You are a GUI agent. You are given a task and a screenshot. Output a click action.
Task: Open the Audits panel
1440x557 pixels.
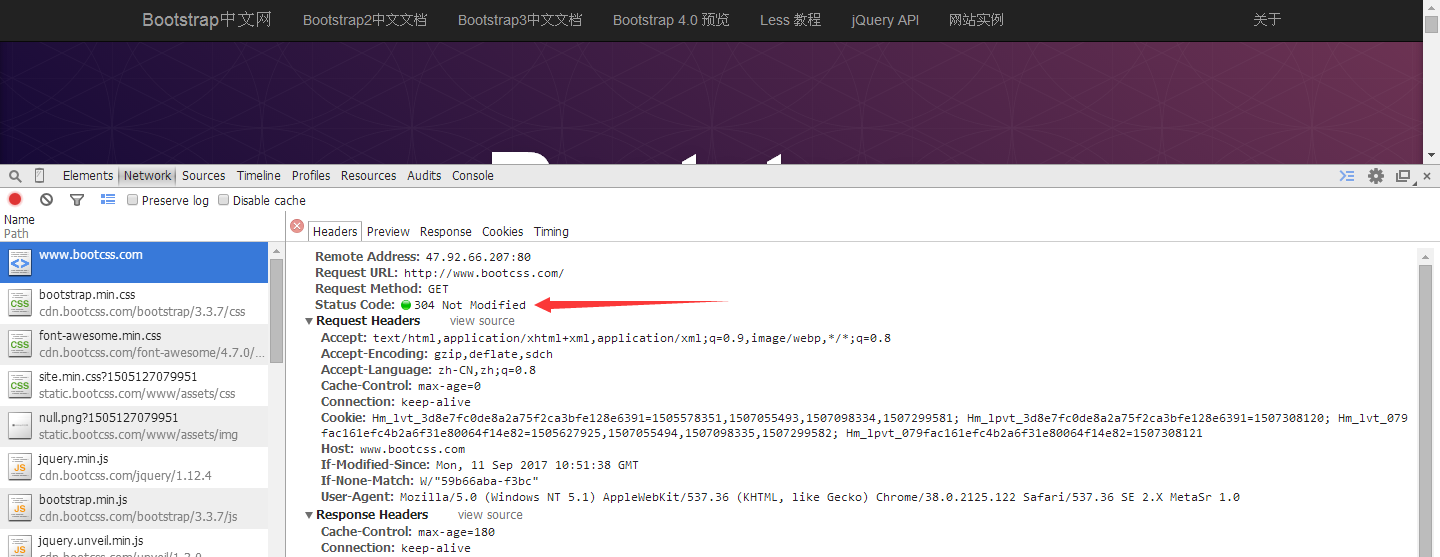[424, 176]
